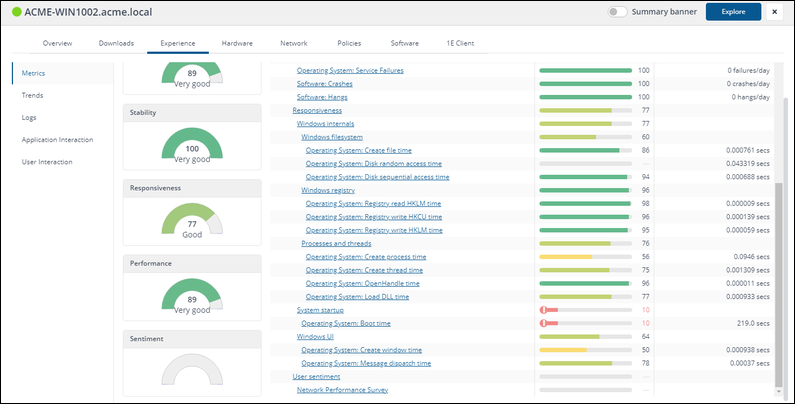Collapse the Windows registry metric group
The height and width of the screenshot is (404, 795).
[329, 190]
